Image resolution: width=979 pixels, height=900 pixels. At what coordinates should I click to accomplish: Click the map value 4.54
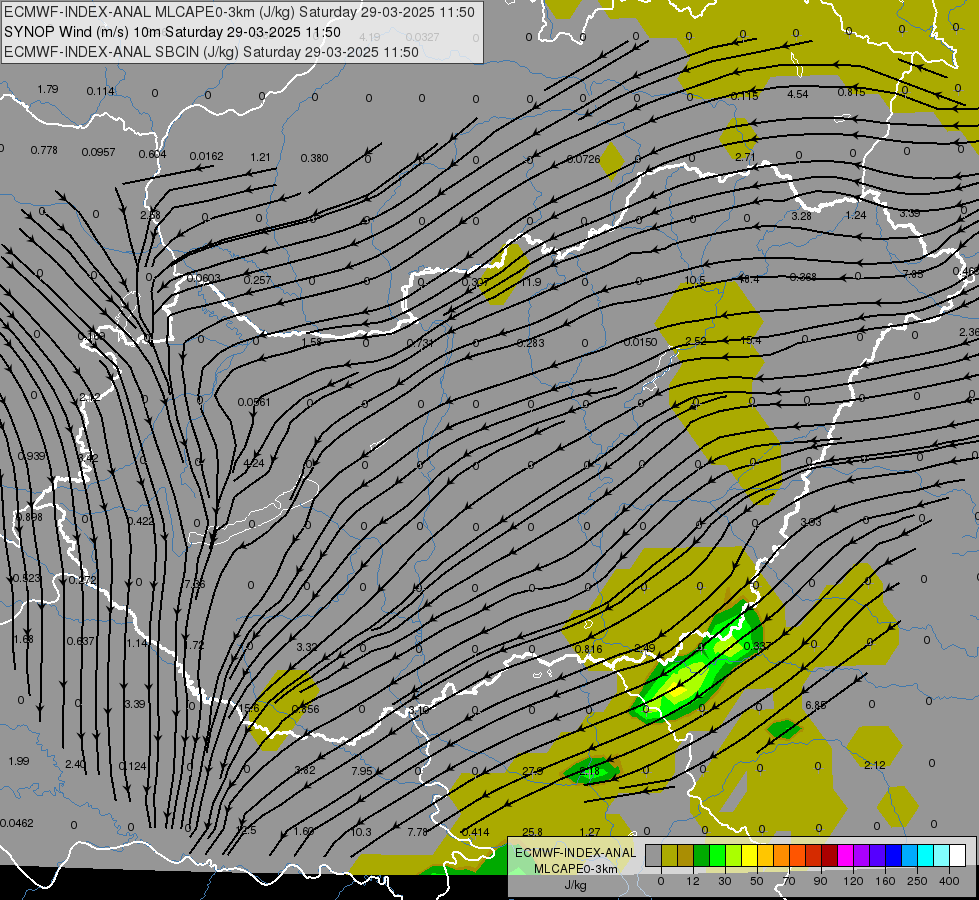(x=797, y=94)
